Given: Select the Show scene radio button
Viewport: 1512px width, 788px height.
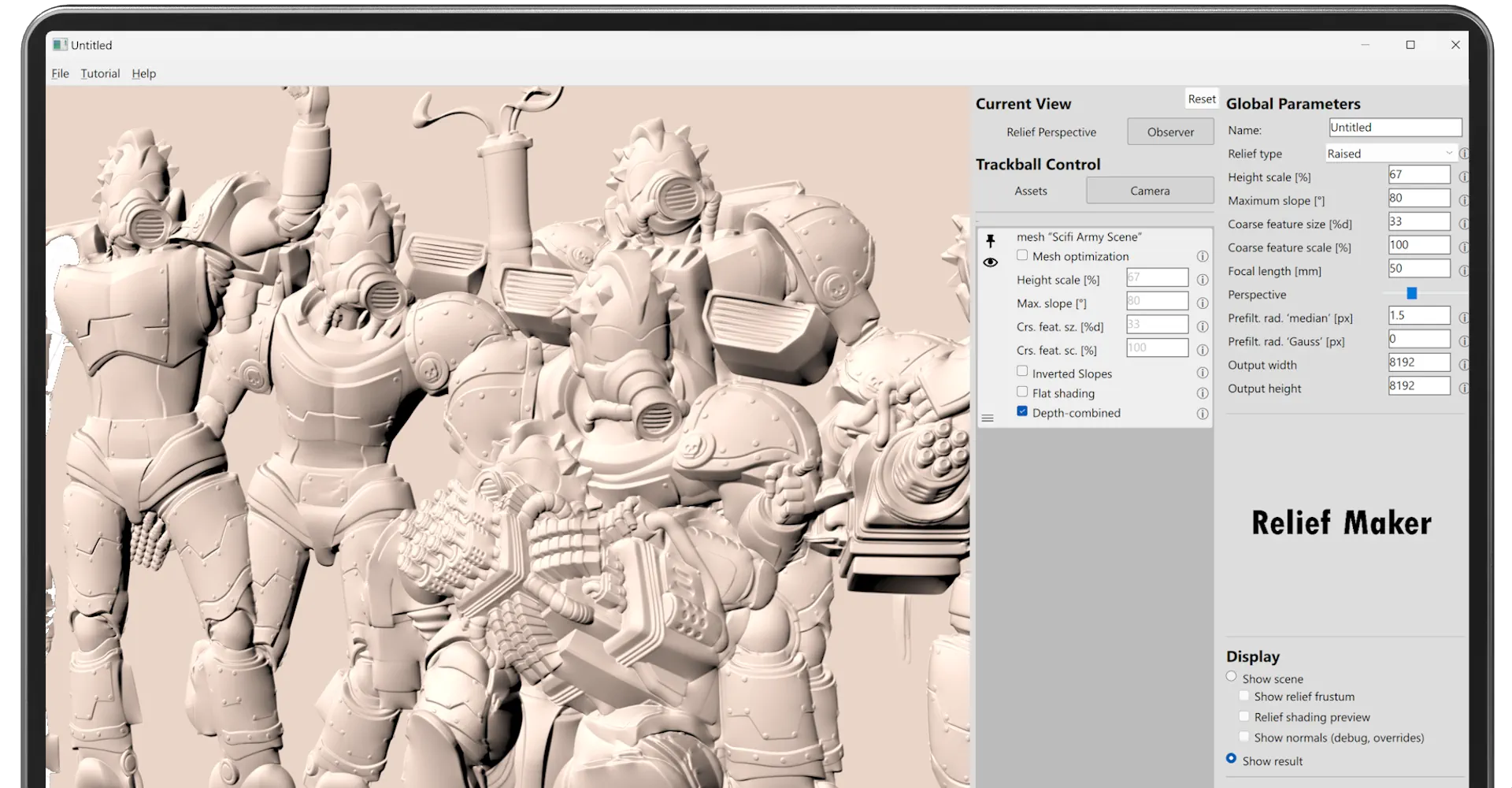Looking at the screenshot, I should 1232,676.
